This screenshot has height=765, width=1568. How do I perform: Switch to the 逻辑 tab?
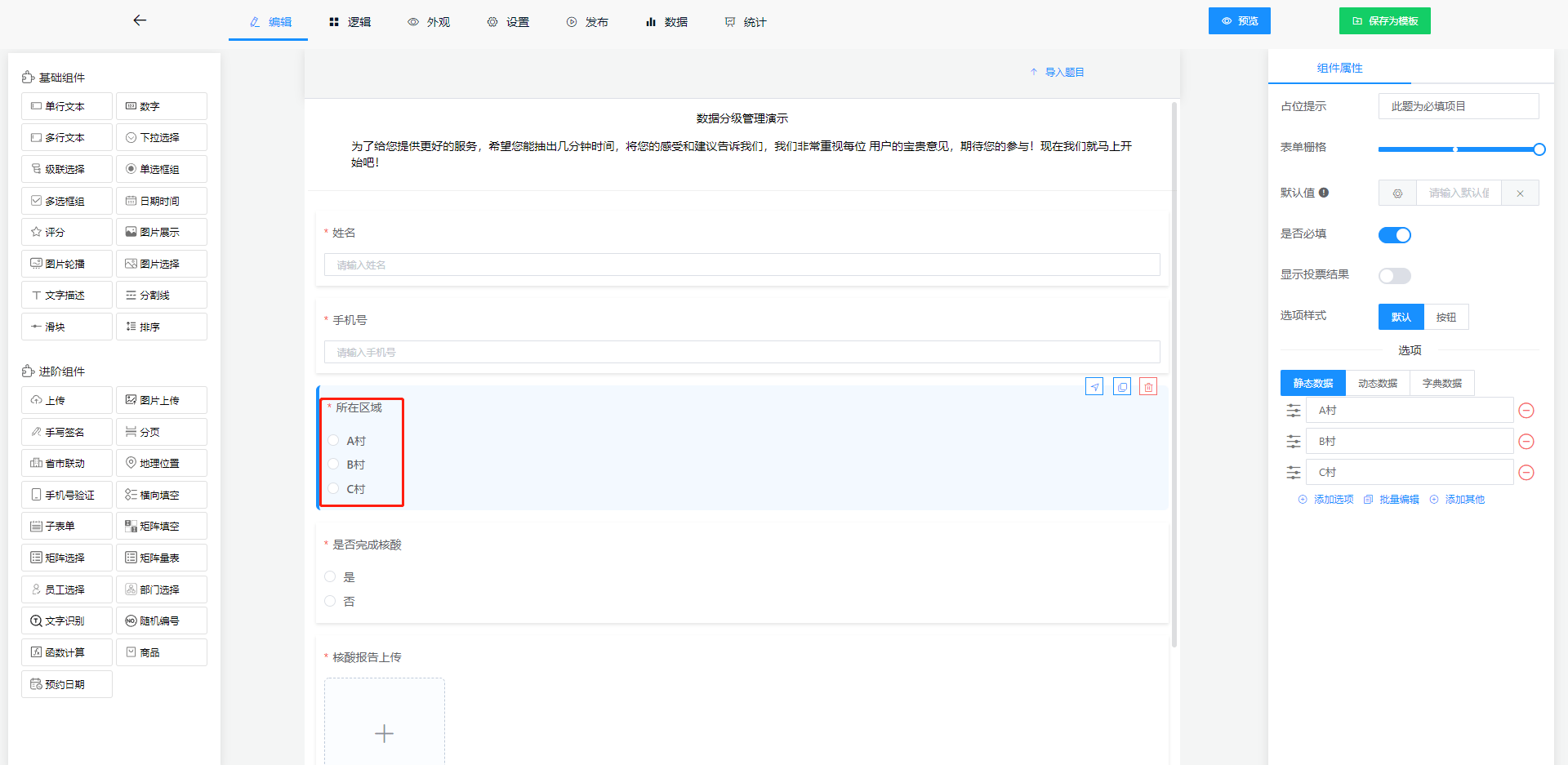point(350,22)
